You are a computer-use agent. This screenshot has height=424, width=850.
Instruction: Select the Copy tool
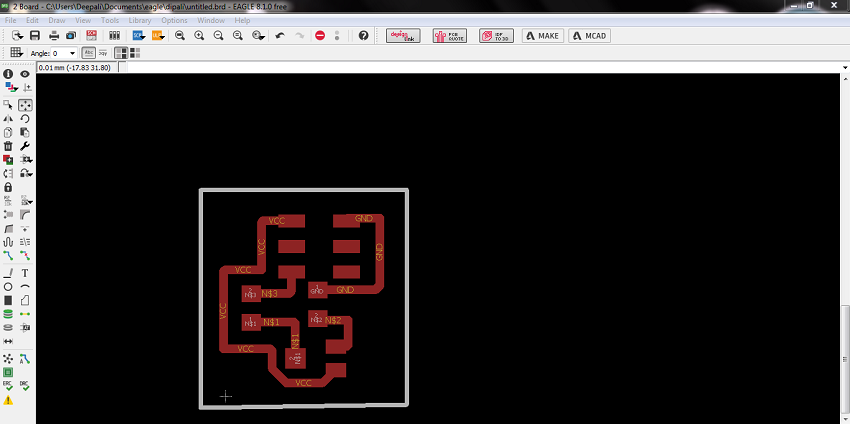point(8,132)
